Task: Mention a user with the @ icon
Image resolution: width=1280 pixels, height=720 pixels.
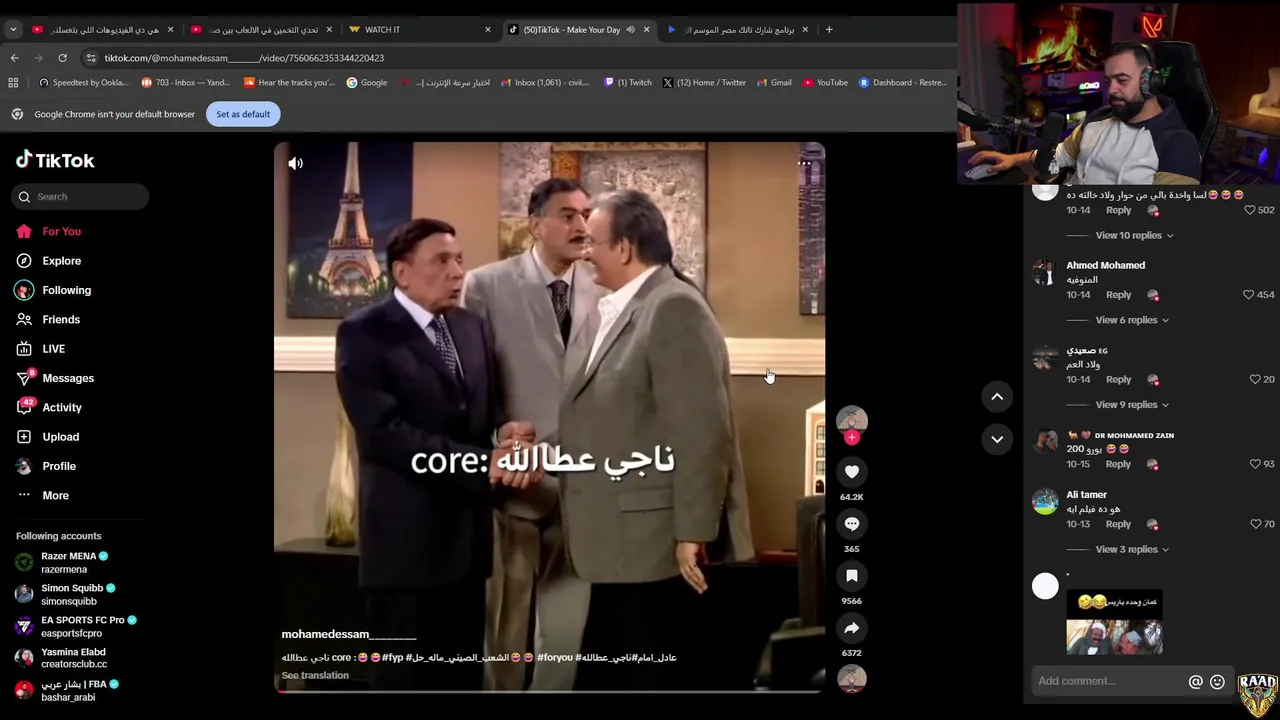Action: click(x=1195, y=682)
